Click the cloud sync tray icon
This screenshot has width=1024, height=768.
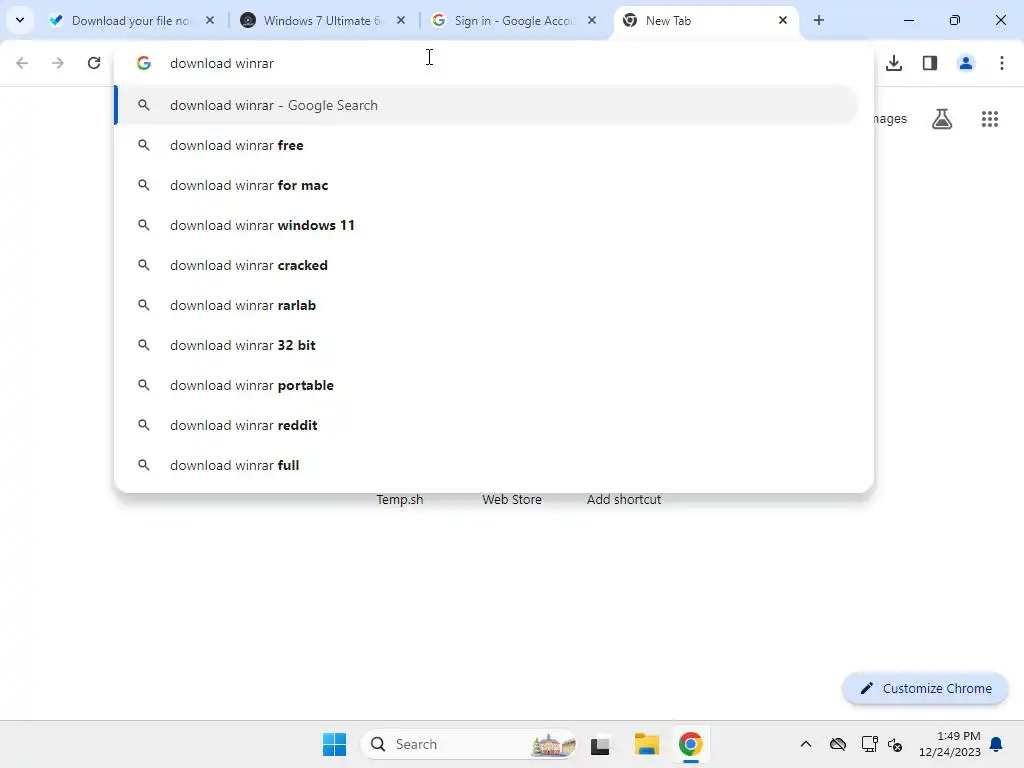pos(838,744)
